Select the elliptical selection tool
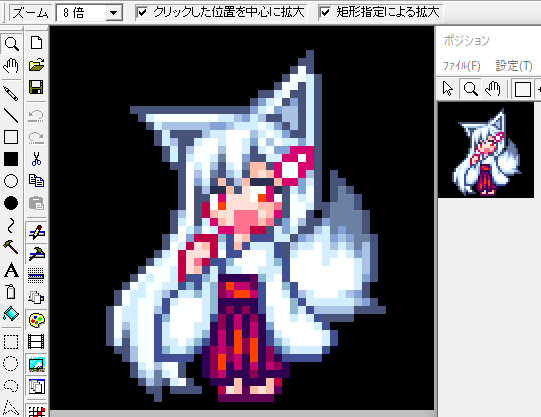 [x=11, y=364]
